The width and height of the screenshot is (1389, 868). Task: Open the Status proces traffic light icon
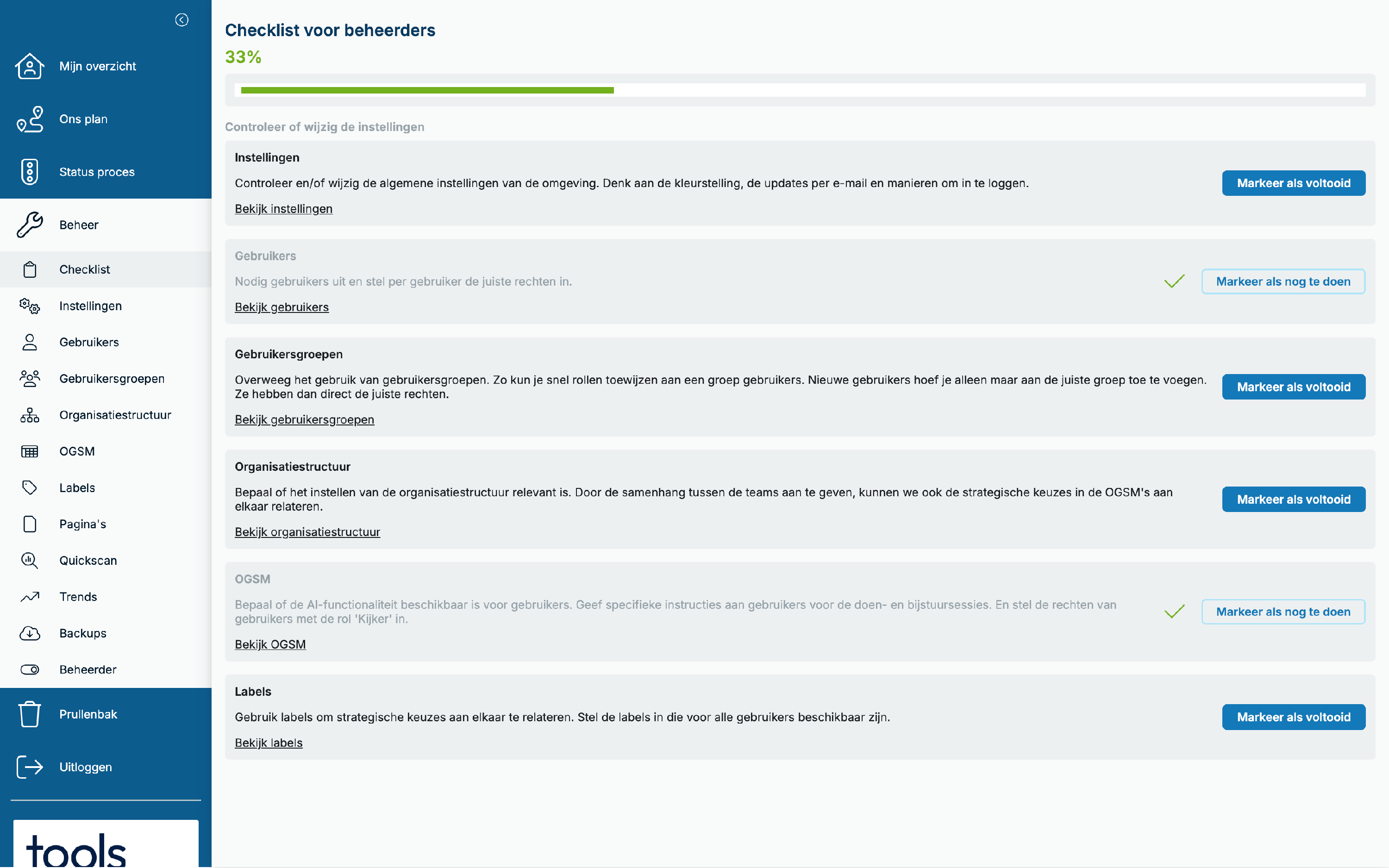point(29,172)
